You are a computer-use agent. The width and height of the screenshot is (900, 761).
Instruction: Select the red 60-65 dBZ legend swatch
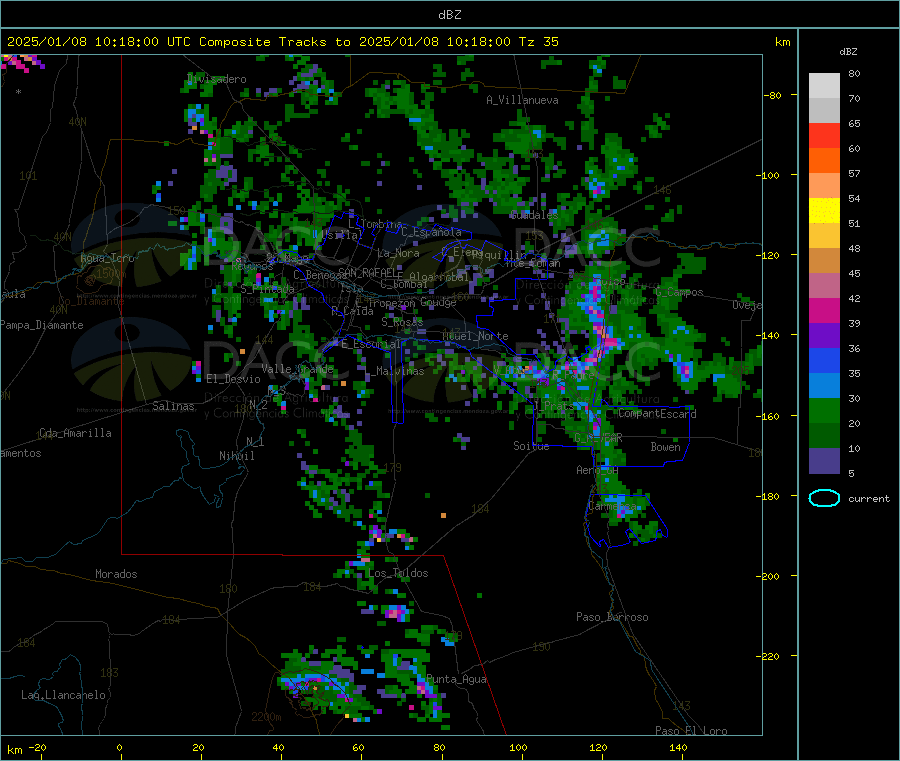pos(824,135)
